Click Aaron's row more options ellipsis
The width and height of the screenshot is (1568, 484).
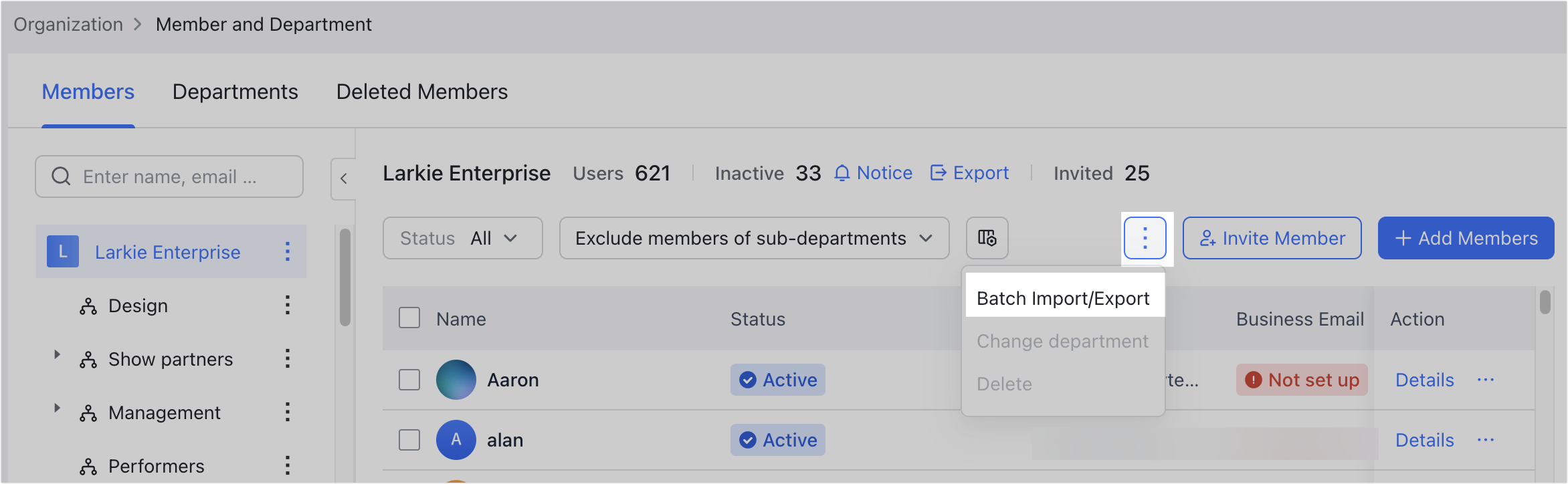point(1485,380)
